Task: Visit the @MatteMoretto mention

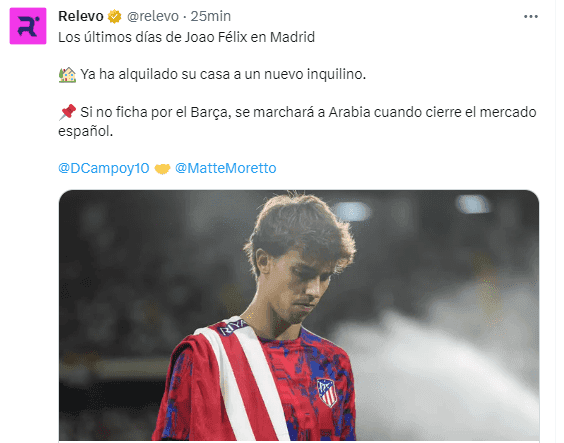Action: (226, 168)
